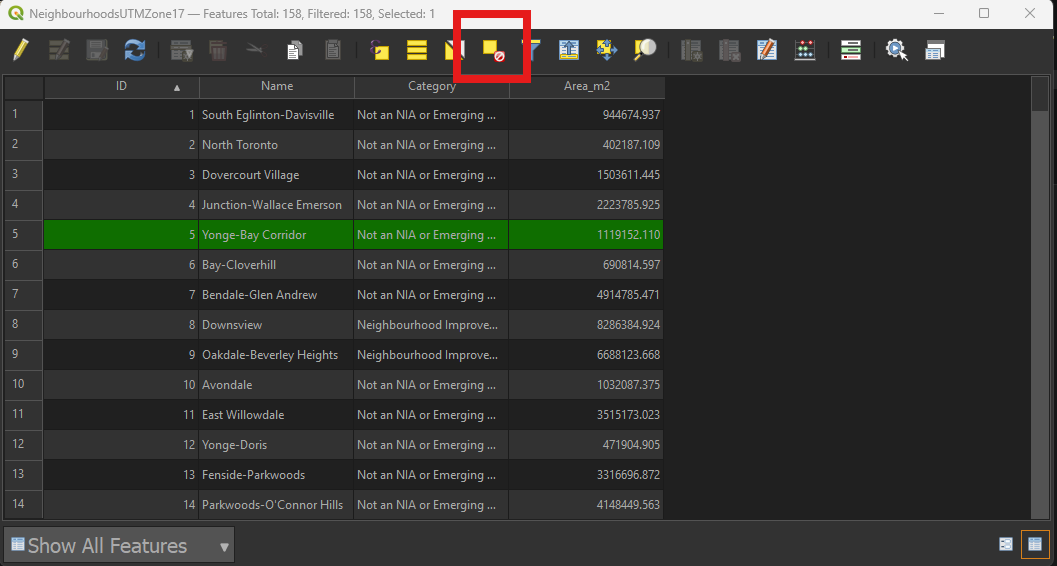Click the 'Oakdale-Beverley Heights' cell
The height and width of the screenshot is (566, 1057).
tap(276, 354)
